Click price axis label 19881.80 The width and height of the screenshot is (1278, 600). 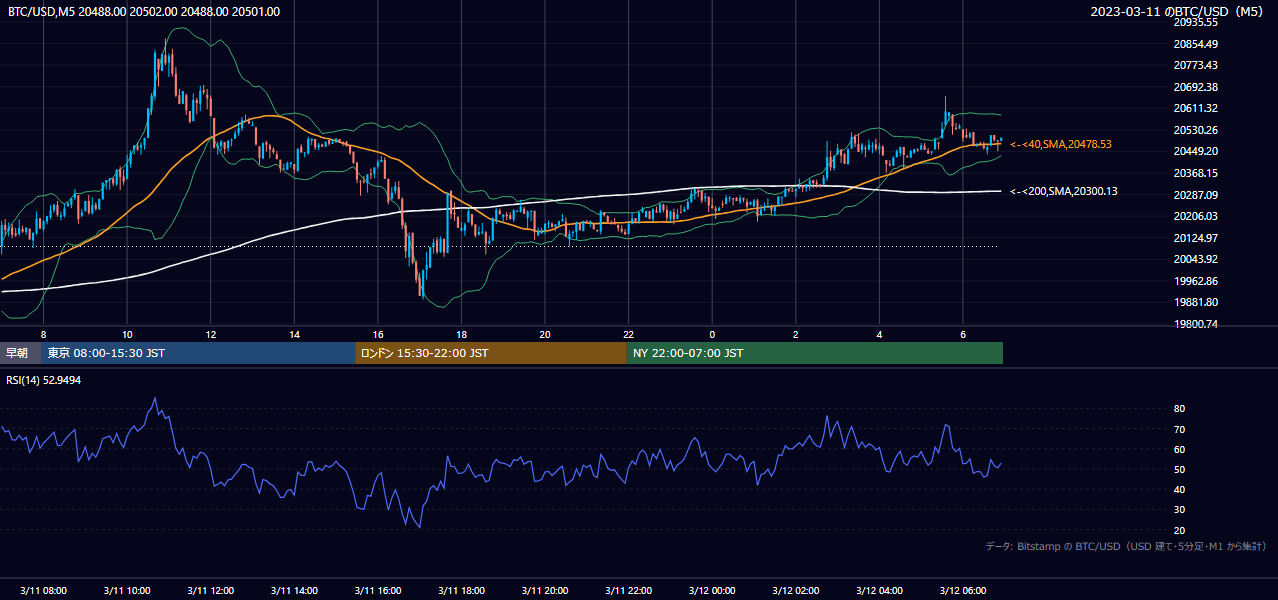tap(1195, 302)
